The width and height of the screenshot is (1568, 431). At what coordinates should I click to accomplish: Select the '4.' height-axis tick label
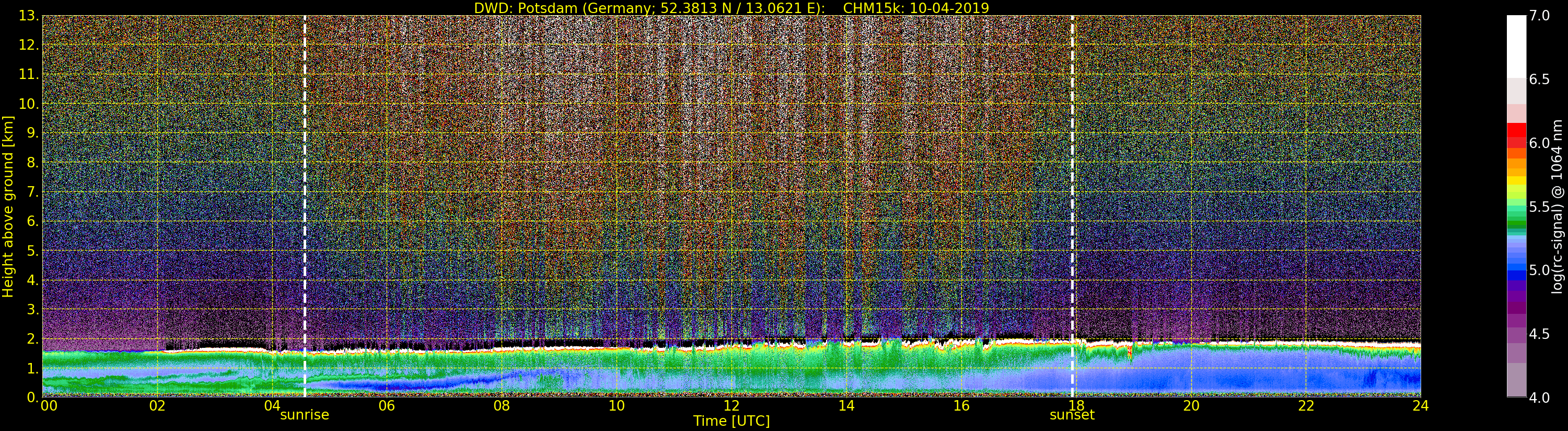tap(33, 280)
